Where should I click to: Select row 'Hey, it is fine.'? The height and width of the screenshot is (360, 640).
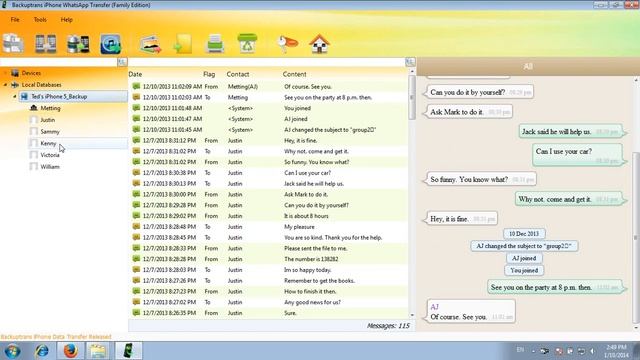pyautogui.click(x=268, y=140)
